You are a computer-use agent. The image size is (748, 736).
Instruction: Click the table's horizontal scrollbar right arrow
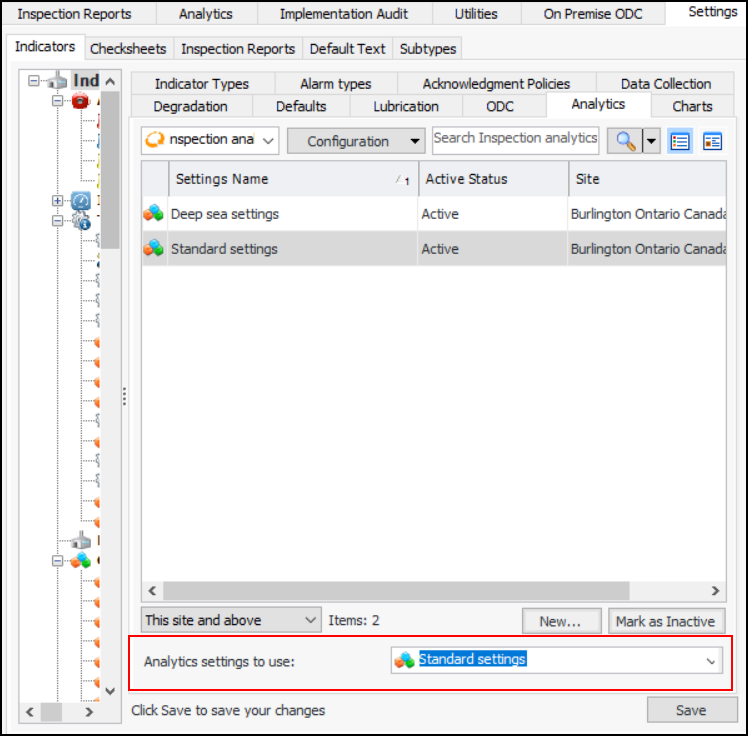click(715, 591)
